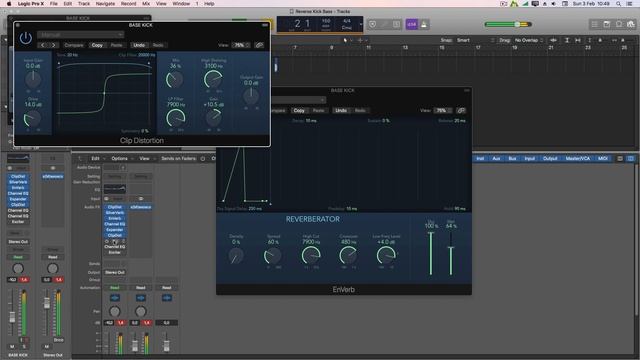Click EQ thumbnail on inspector channel strip

[x=18, y=158]
